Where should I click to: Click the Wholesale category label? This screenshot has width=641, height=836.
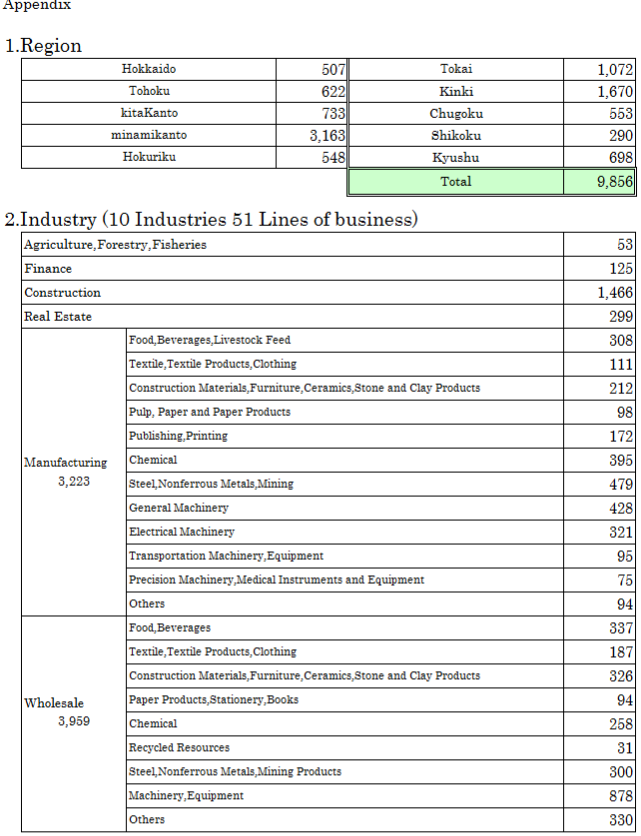click(54, 703)
